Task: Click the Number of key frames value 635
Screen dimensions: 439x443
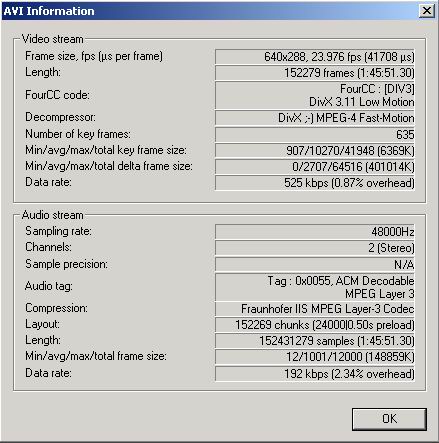Action: 315,134
